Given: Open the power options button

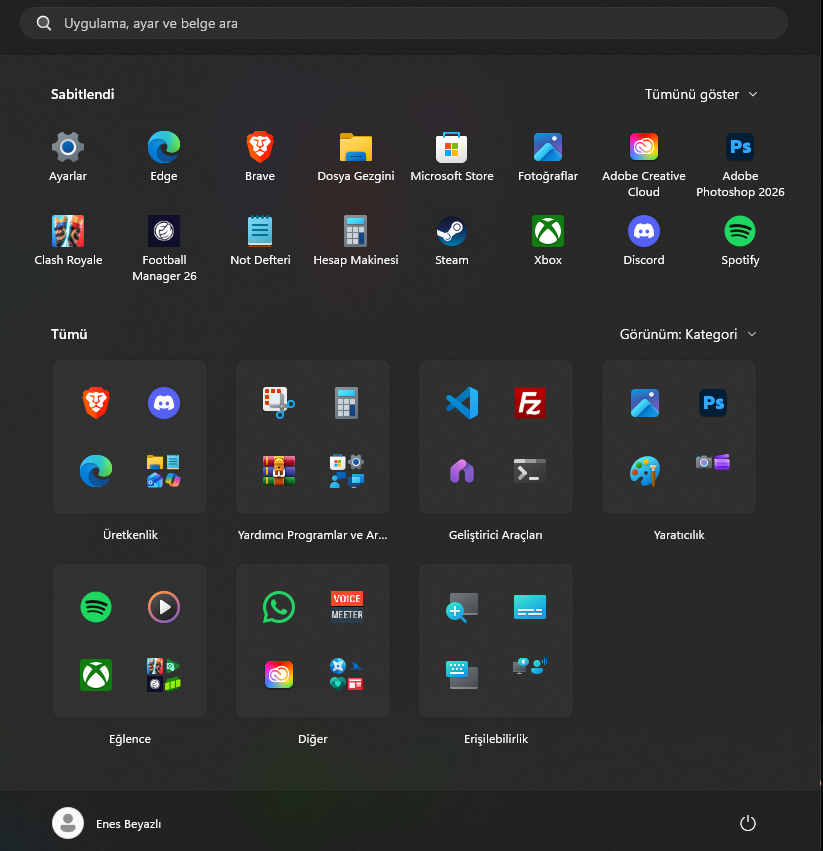Looking at the screenshot, I should click(x=748, y=823).
